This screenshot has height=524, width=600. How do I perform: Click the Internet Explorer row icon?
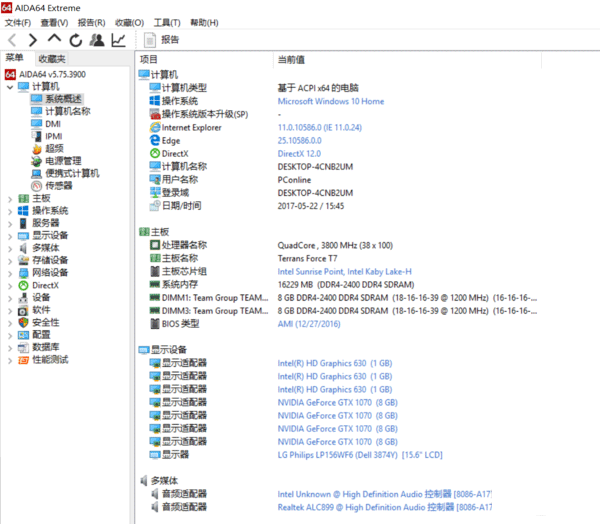pyautogui.click(x=155, y=127)
